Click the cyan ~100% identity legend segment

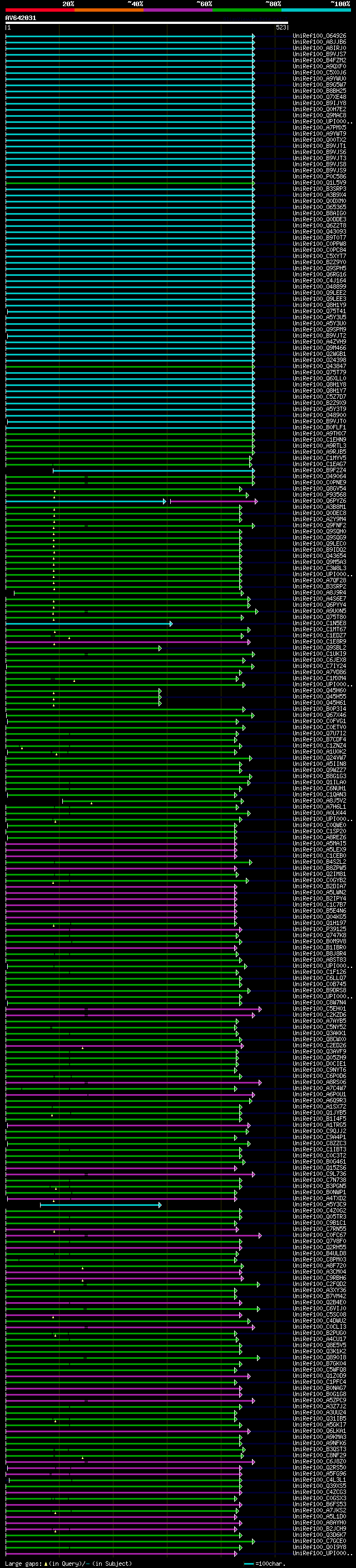(x=316, y=10)
